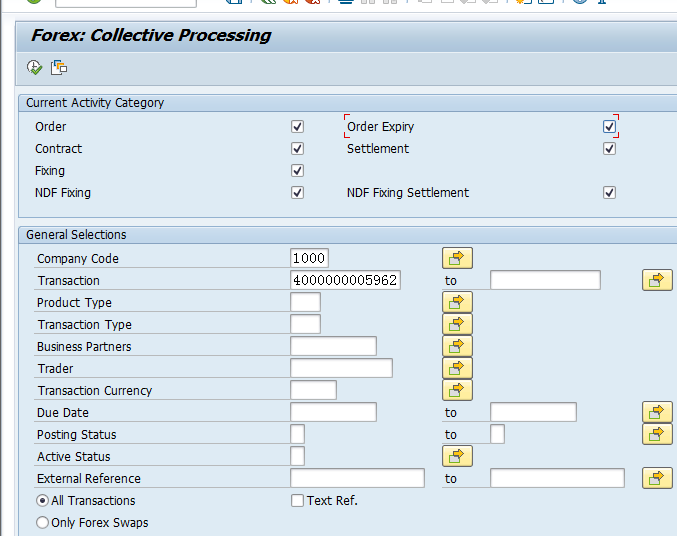Click the Transaction number input field

click(345, 281)
